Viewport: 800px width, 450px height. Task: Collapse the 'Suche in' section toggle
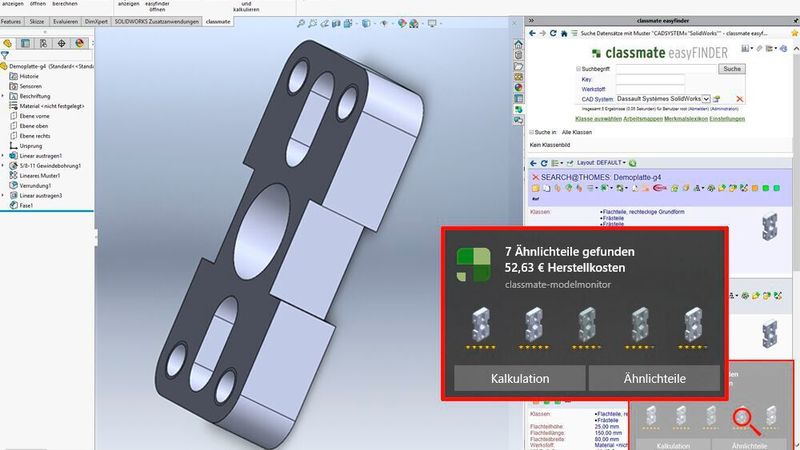532,132
